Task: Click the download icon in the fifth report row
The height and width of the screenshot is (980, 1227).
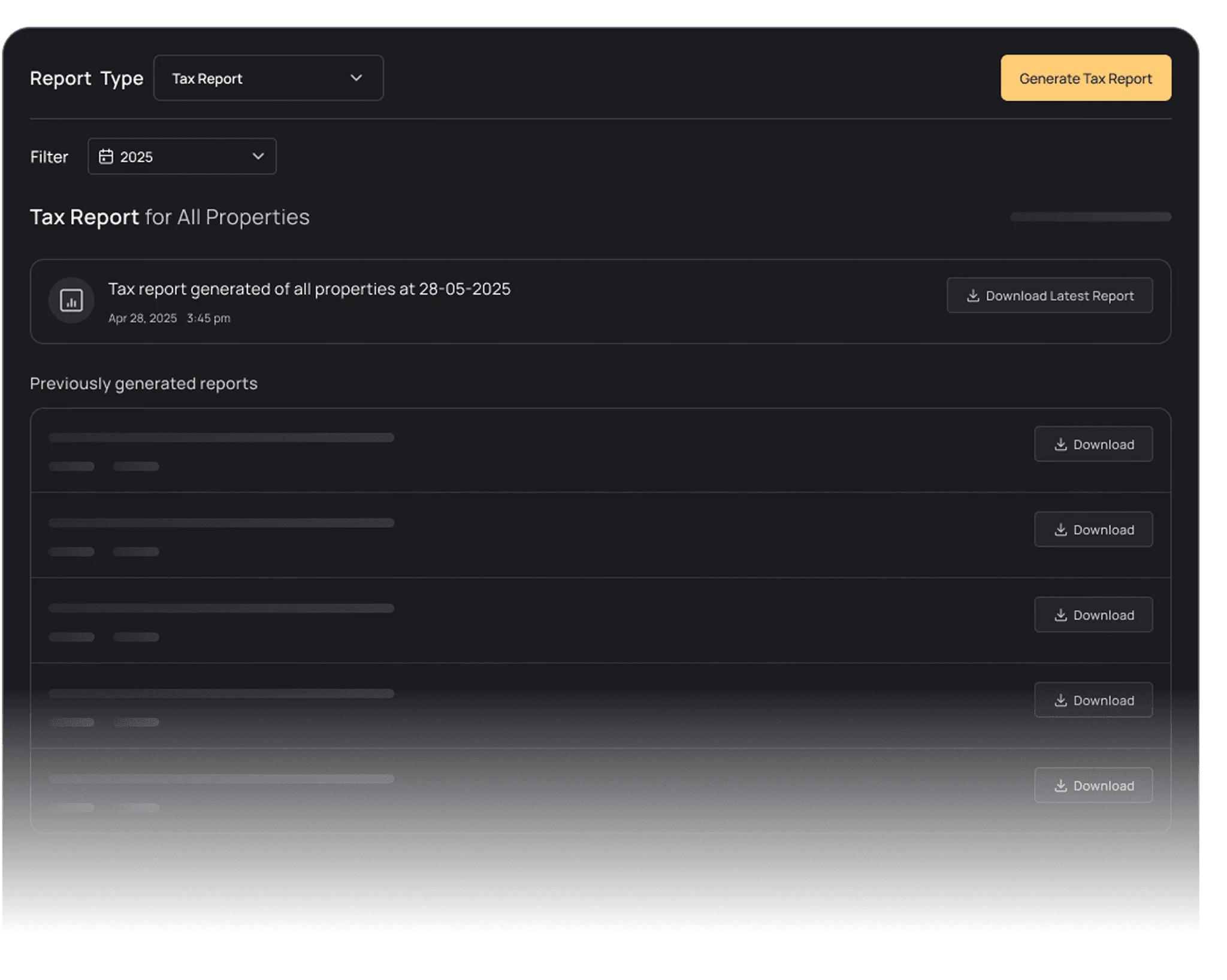Action: pos(1060,785)
